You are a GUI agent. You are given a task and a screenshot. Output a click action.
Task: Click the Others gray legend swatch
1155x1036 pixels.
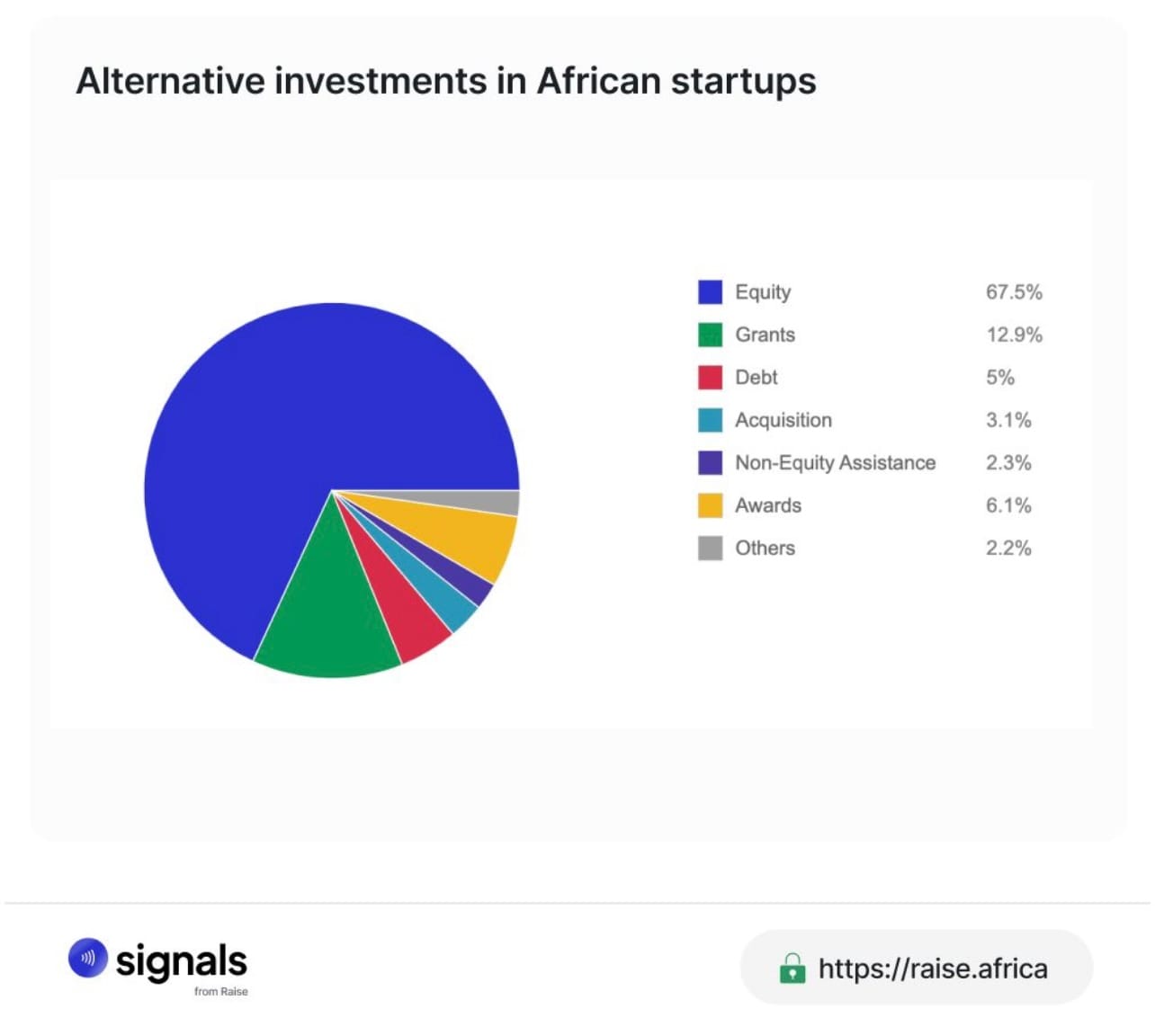(710, 548)
